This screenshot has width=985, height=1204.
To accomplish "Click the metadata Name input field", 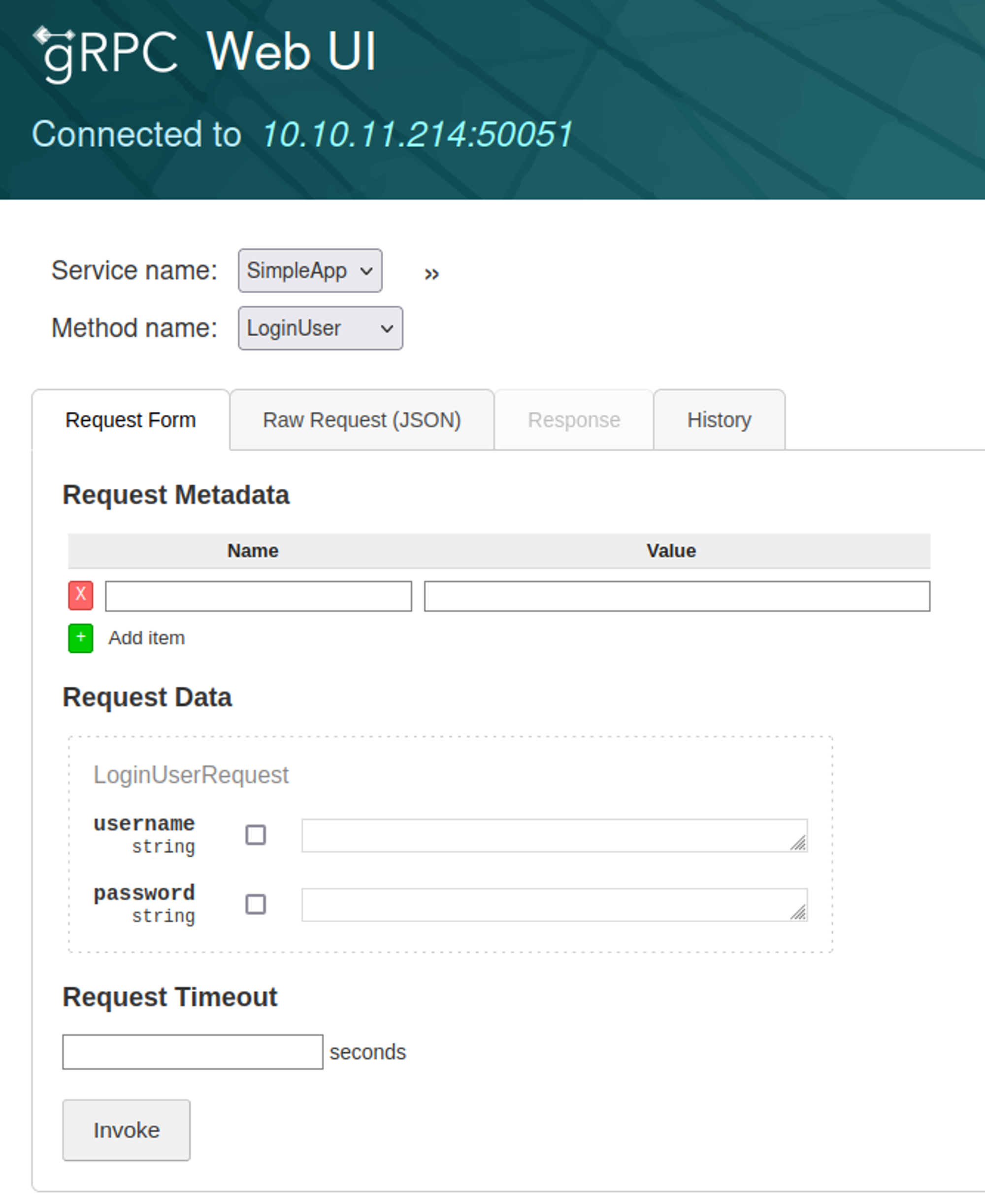I will (258, 596).
